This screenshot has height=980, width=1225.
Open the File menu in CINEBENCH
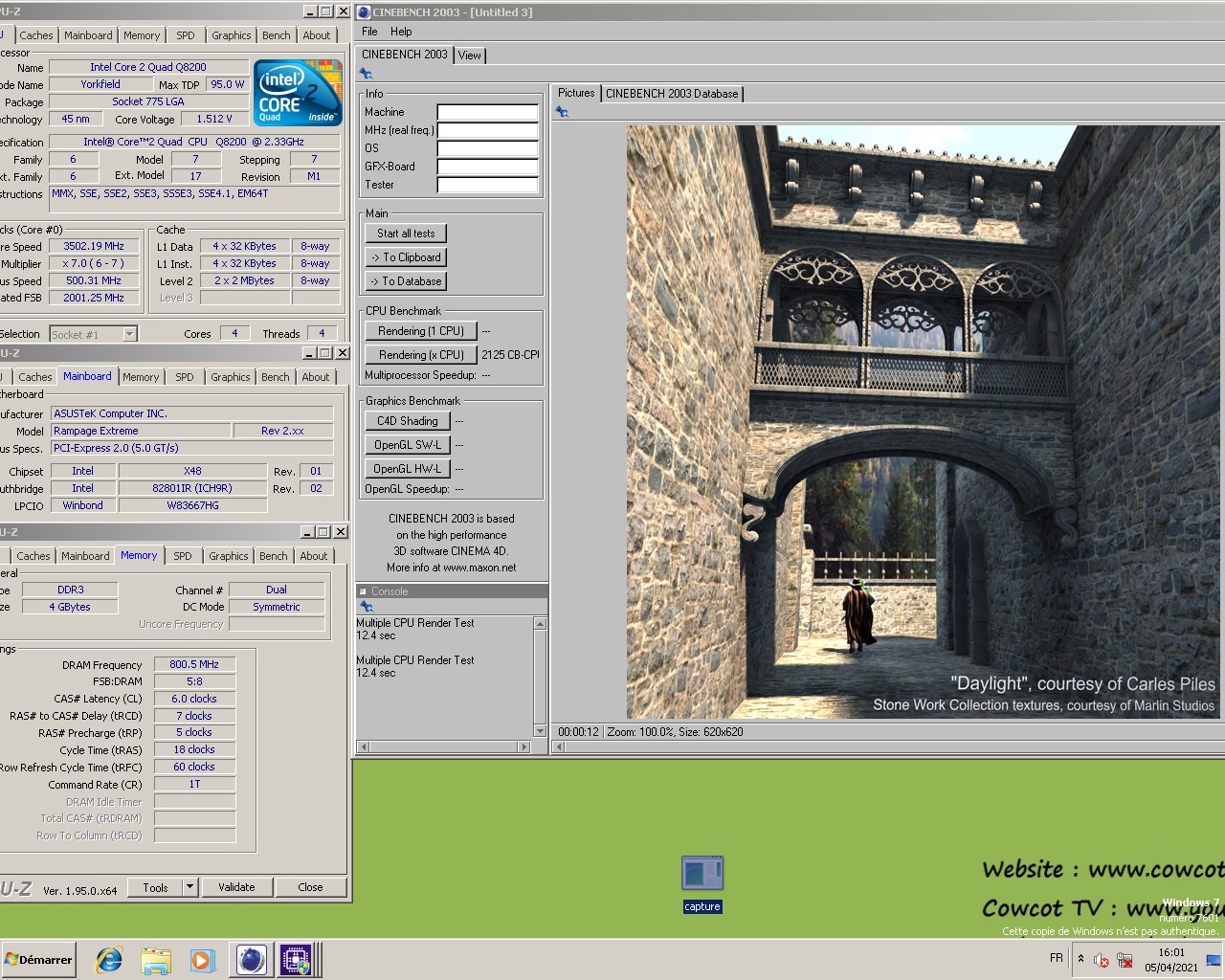[369, 32]
